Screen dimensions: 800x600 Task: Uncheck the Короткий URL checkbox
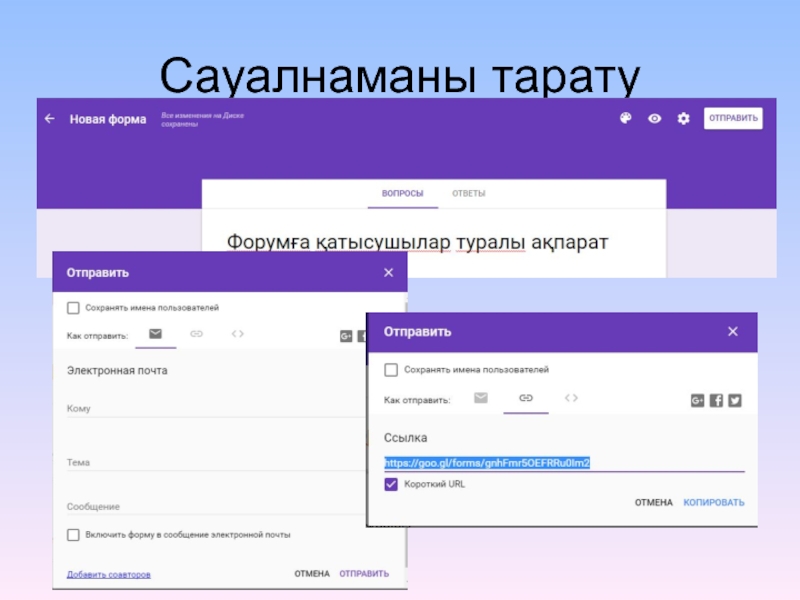391,484
